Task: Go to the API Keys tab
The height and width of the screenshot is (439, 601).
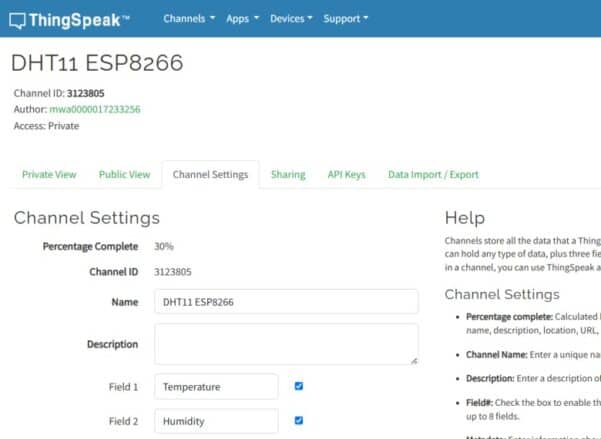Action: tap(346, 174)
